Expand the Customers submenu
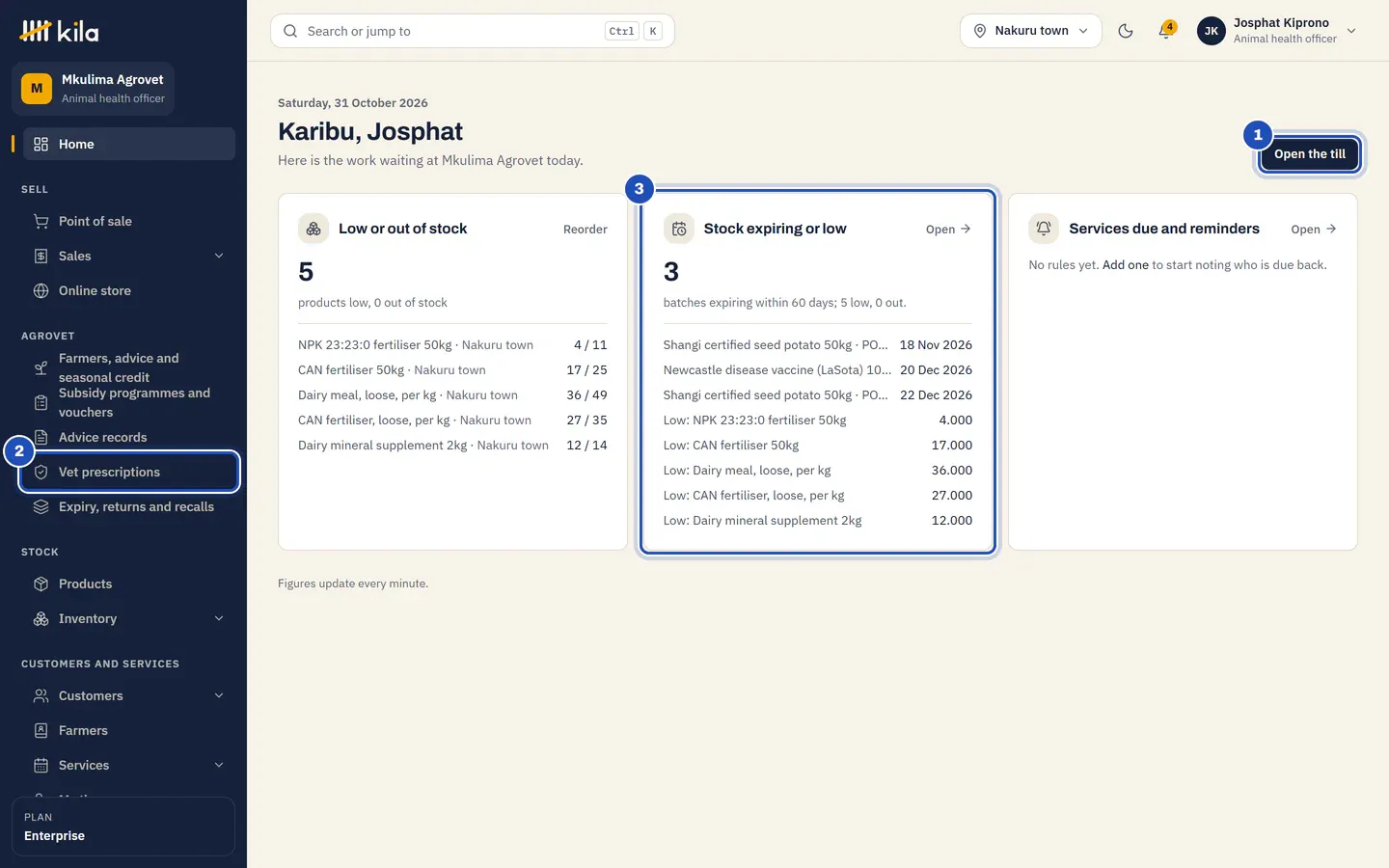 pos(219,695)
